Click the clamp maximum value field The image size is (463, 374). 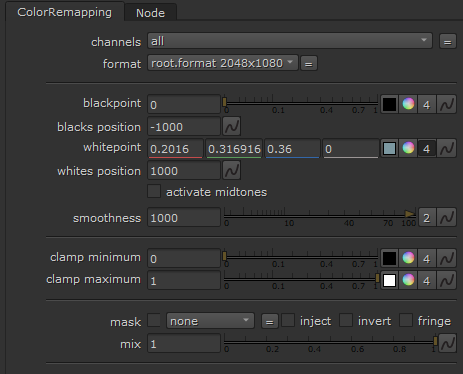[x=184, y=280]
